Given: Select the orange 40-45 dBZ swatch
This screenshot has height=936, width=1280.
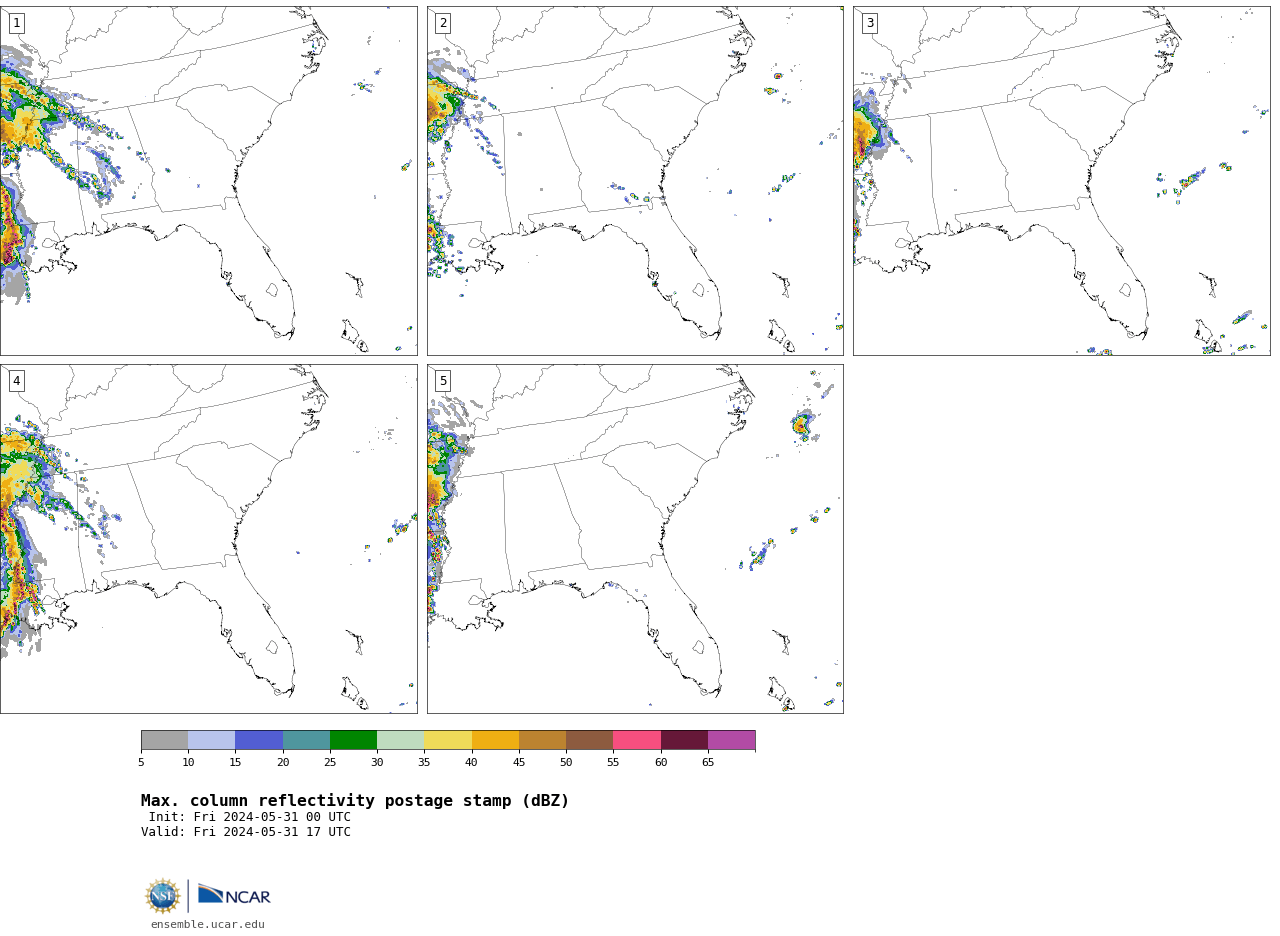Looking at the screenshot, I should click(x=495, y=740).
